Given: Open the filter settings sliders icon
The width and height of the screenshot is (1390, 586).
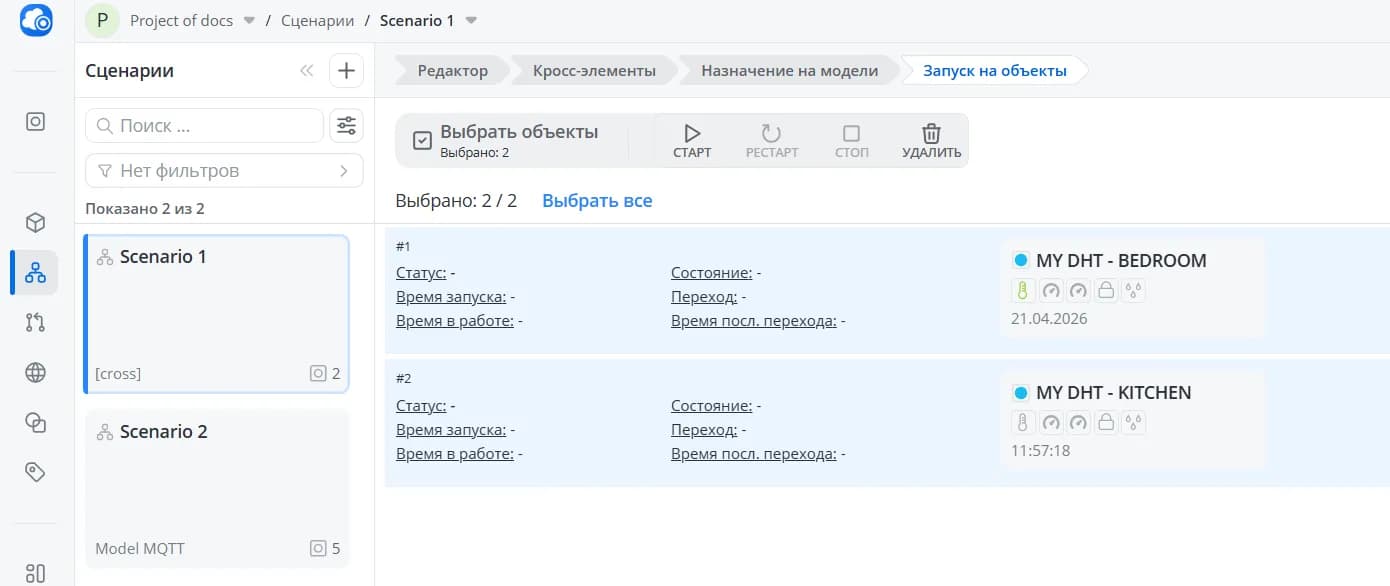Looking at the screenshot, I should click(x=347, y=126).
